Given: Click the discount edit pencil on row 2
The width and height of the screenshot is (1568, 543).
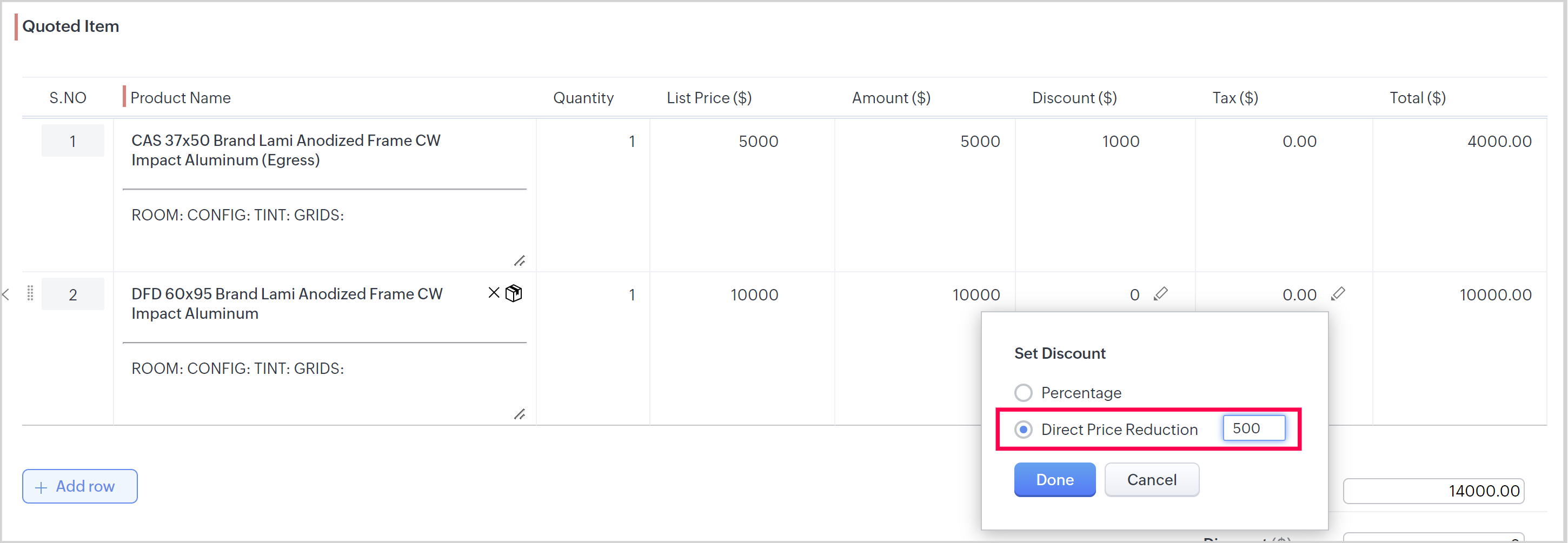Looking at the screenshot, I should 1161,294.
